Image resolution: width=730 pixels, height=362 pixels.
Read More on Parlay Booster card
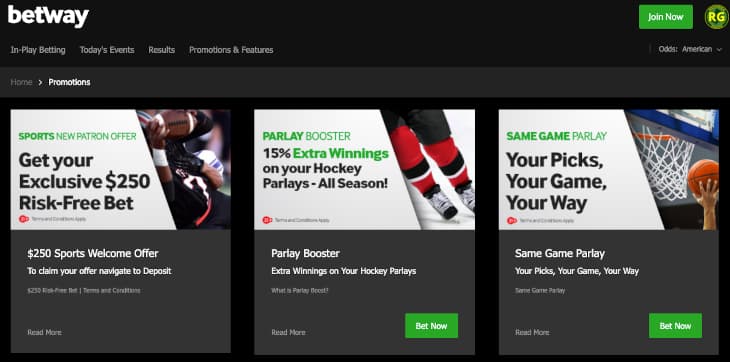pyautogui.click(x=288, y=332)
